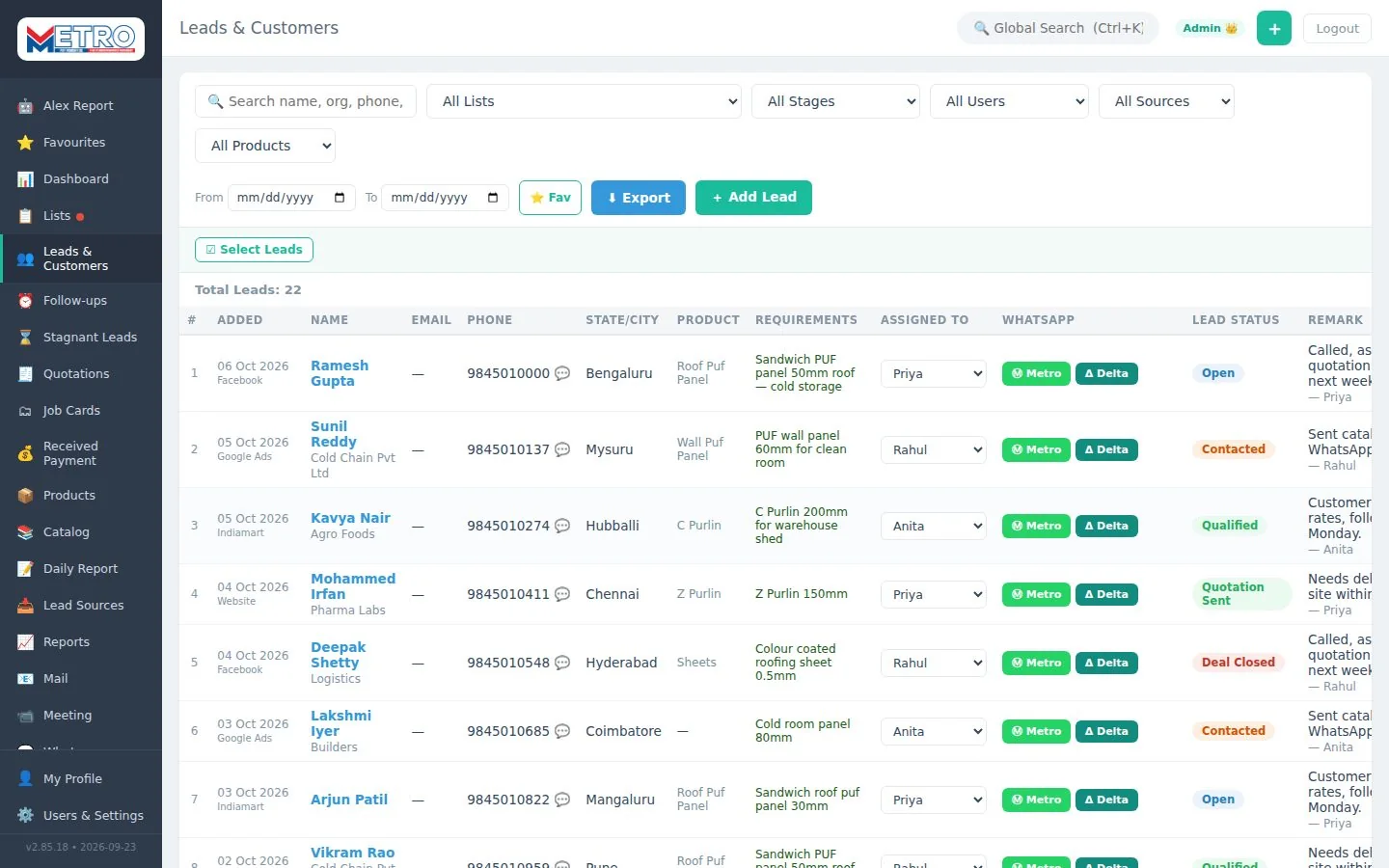
Task: Click Quotation Sent status for Mohammed Irfan
Action: tap(1241, 594)
